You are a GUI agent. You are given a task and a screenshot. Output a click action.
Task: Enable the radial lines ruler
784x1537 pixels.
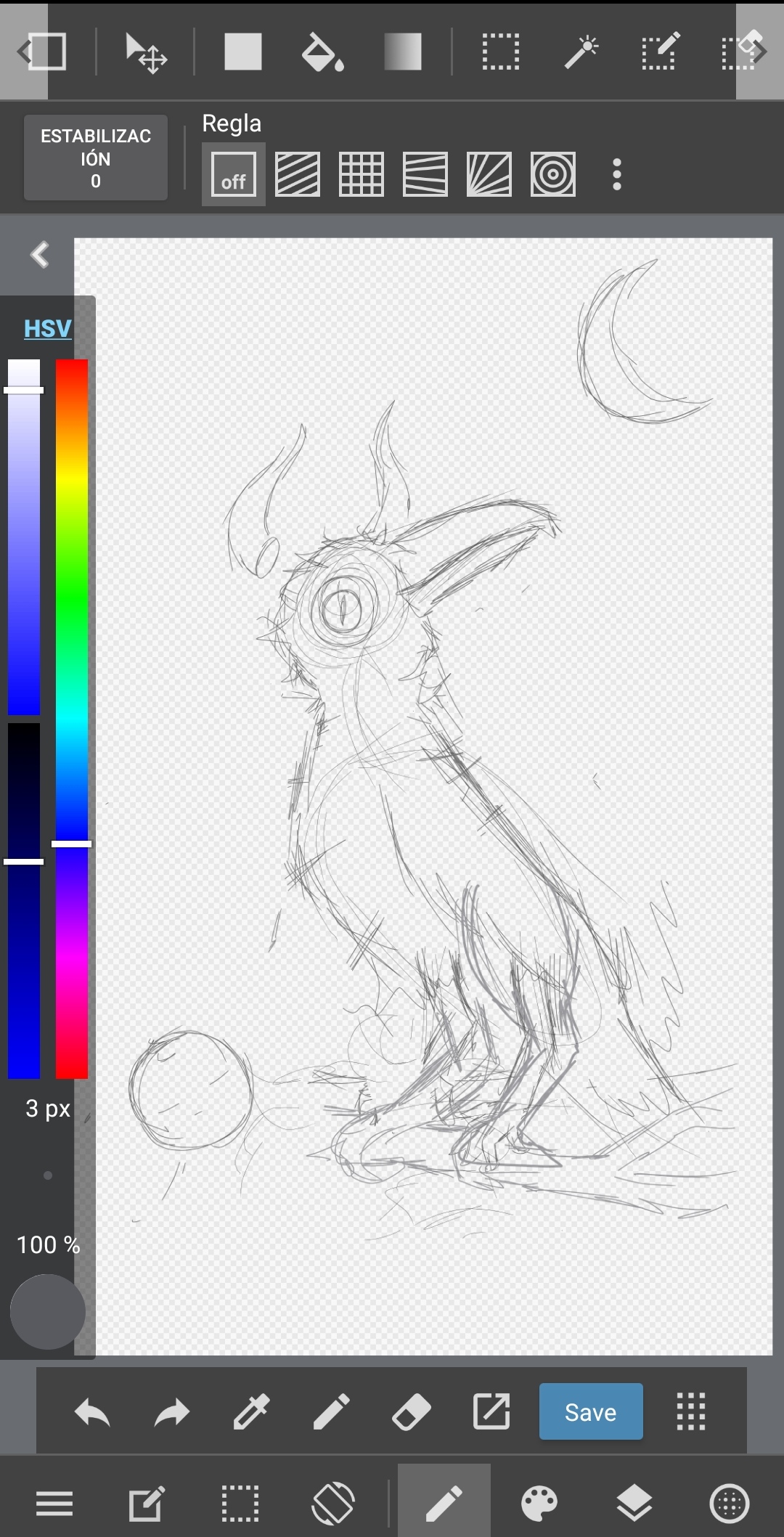coord(489,174)
